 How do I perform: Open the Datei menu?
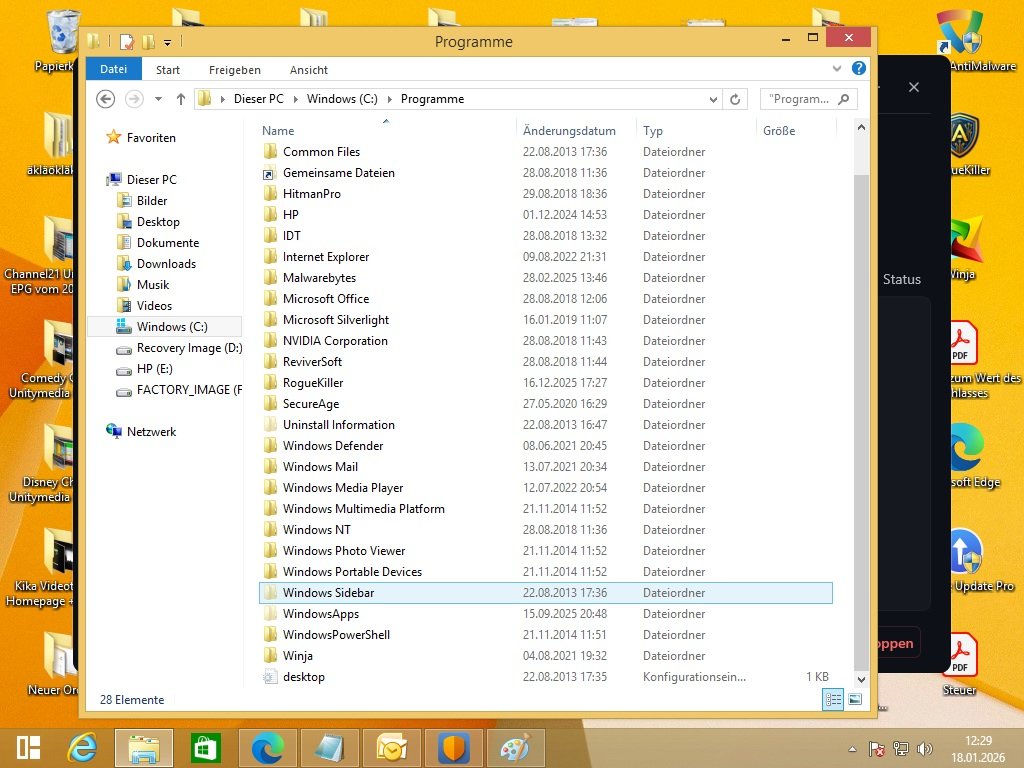(114, 69)
